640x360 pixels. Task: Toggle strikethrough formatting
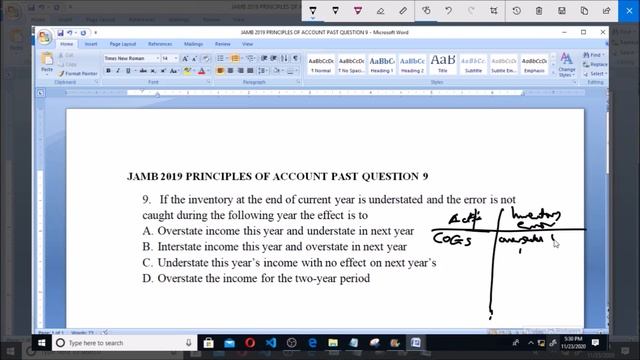click(143, 71)
